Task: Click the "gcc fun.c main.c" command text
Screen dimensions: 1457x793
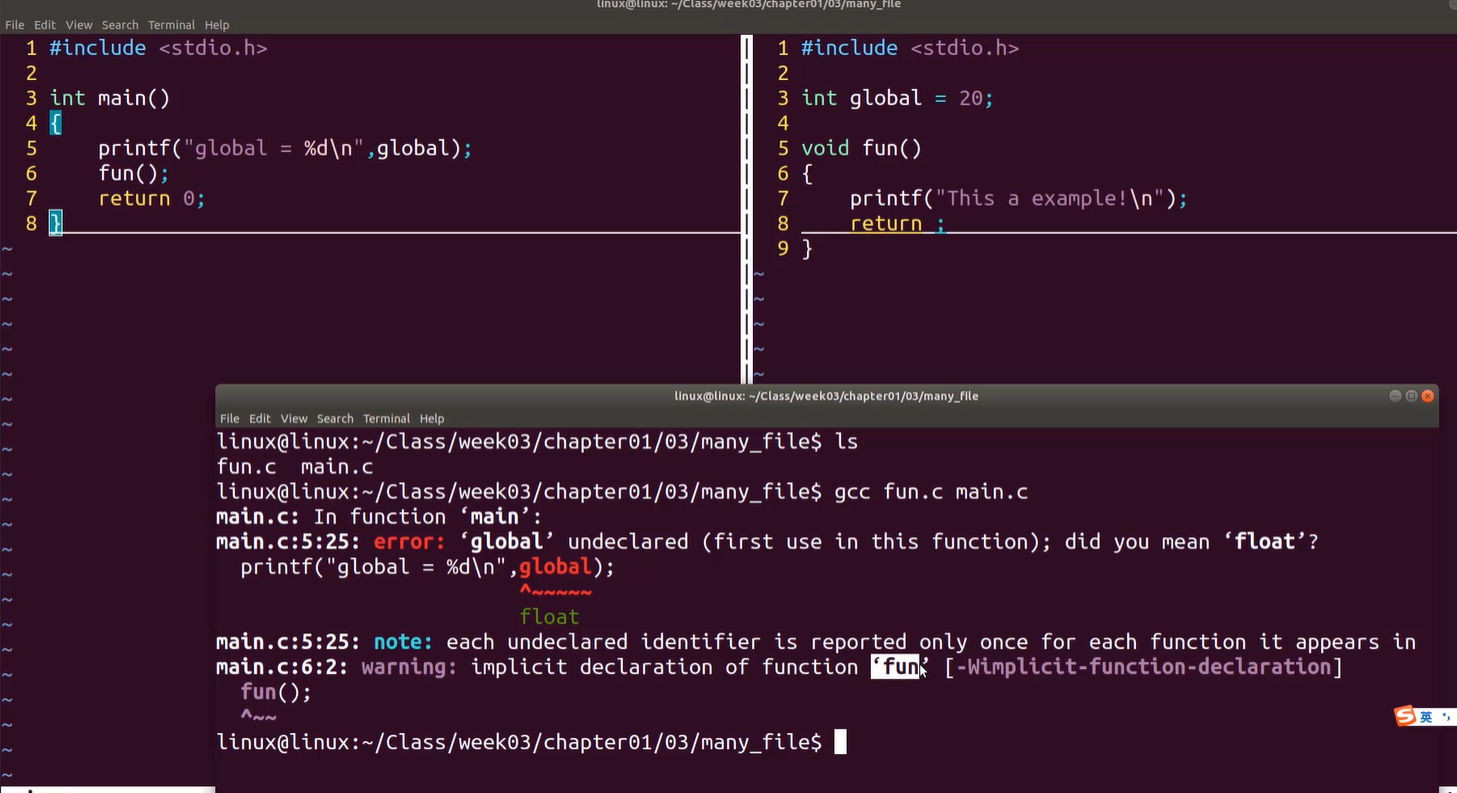Action: click(x=931, y=491)
